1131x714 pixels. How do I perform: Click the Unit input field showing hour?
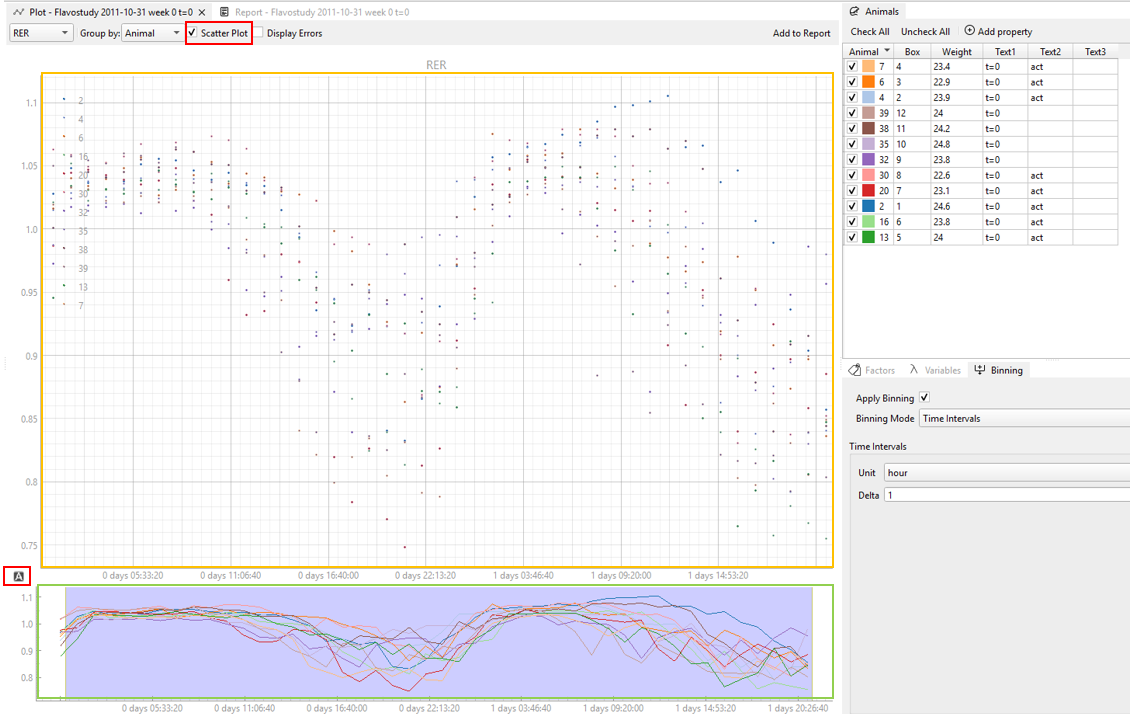pyautogui.click(x=1000, y=472)
